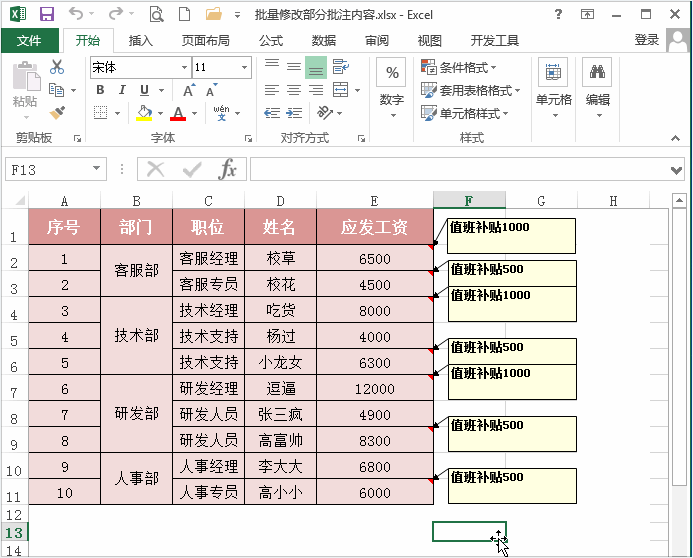Switch to the 插入 tab
The height and width of the screenshot is (558, 693).
coord(141,41)
